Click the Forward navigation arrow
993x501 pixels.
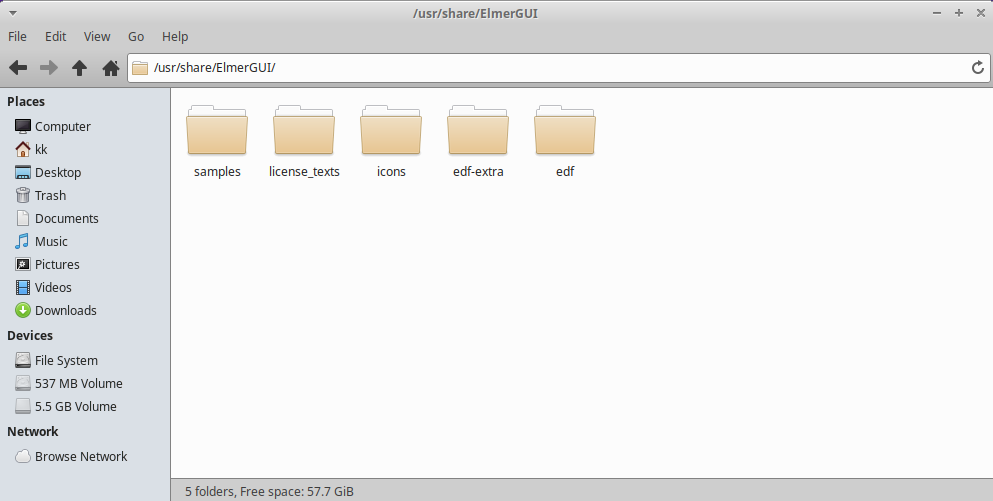point(49,68)
